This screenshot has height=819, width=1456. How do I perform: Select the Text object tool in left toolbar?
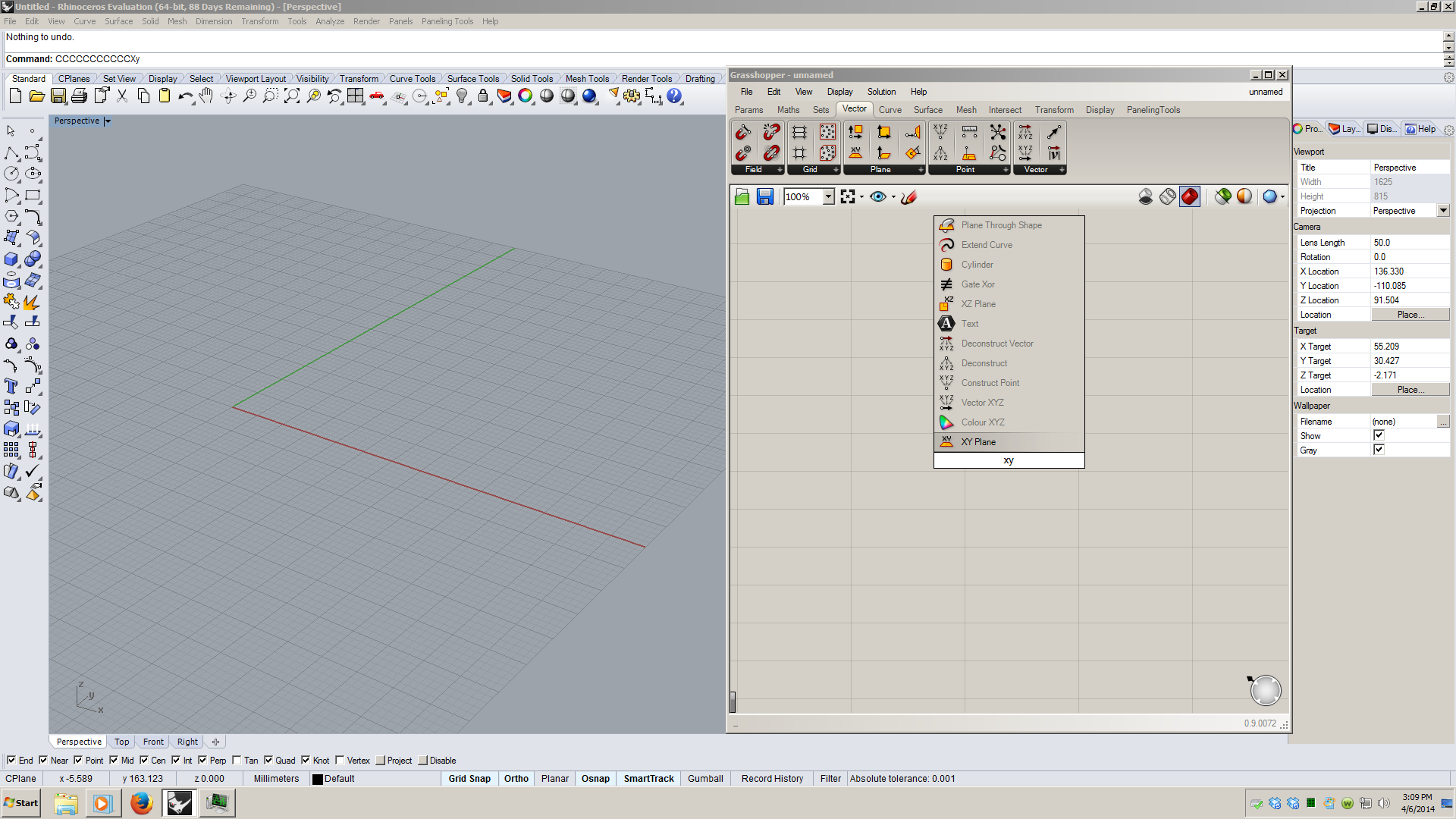[11, 387]
